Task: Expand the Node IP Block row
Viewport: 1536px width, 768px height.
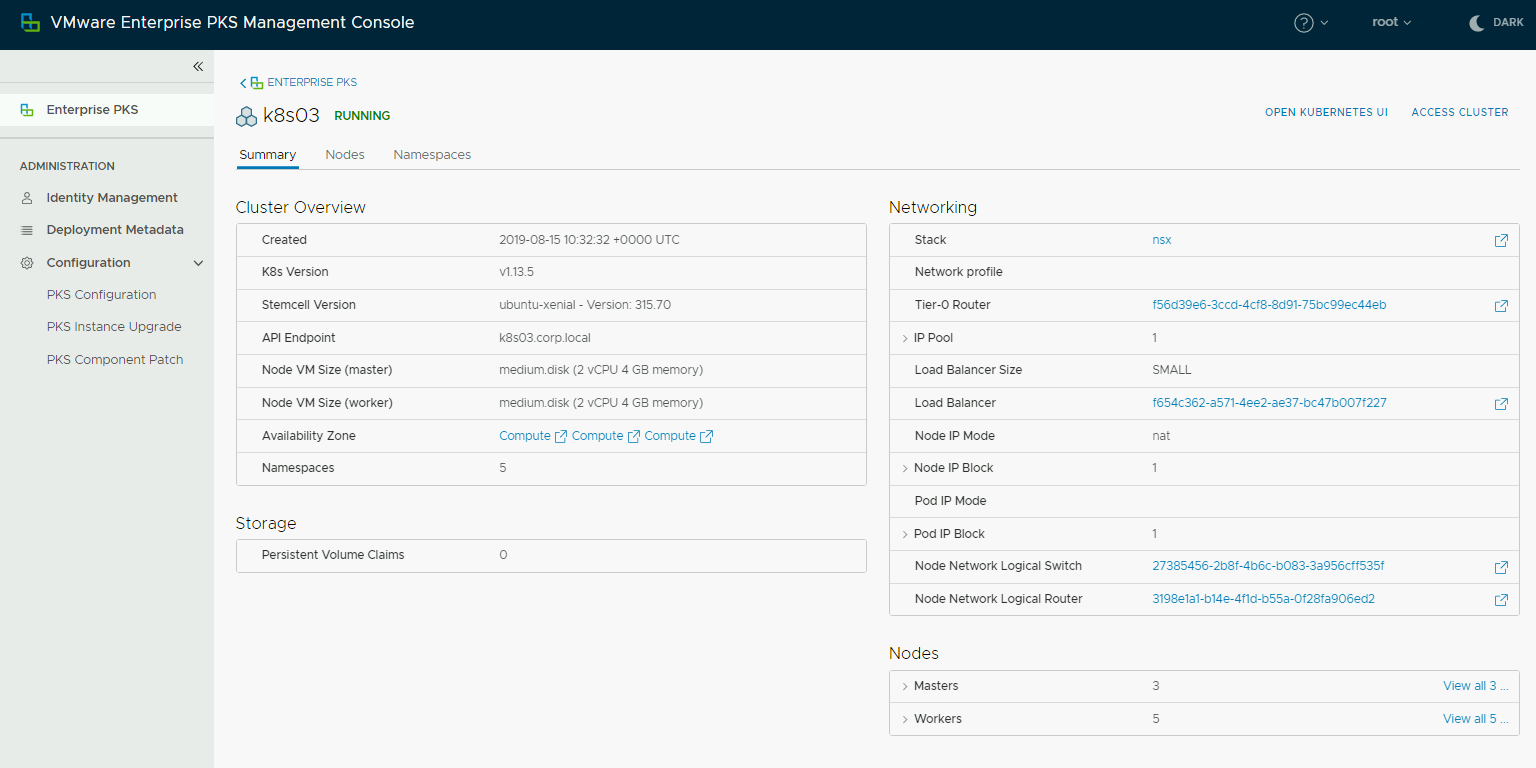Action: click(x=905, y=469)
